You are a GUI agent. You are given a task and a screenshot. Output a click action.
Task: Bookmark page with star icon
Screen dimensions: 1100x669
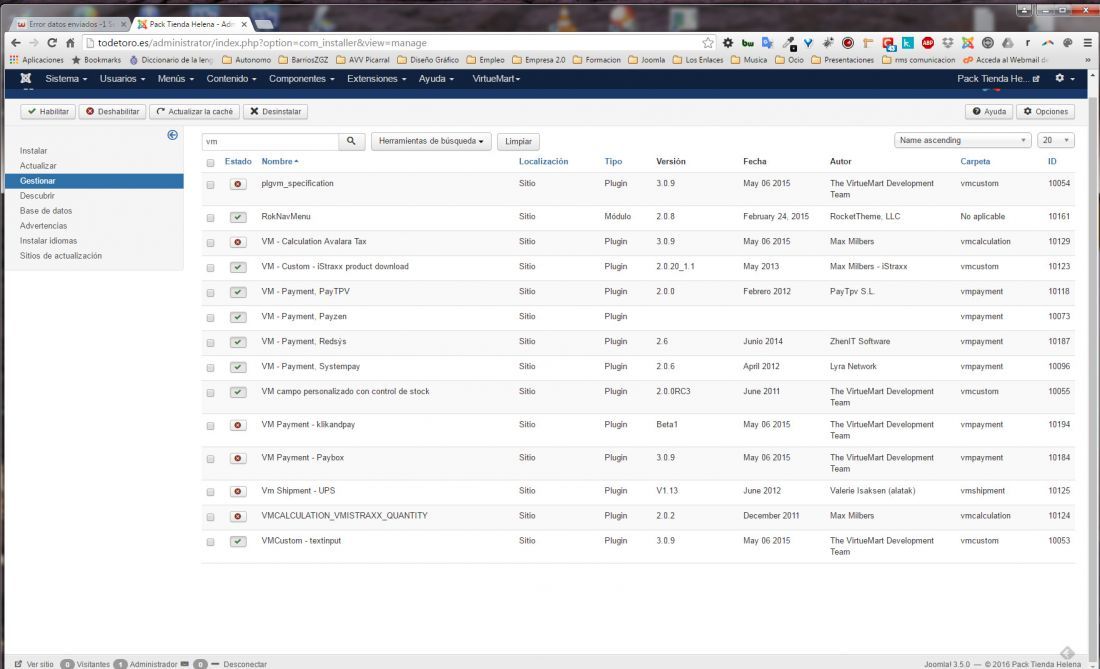click(708, 43)
